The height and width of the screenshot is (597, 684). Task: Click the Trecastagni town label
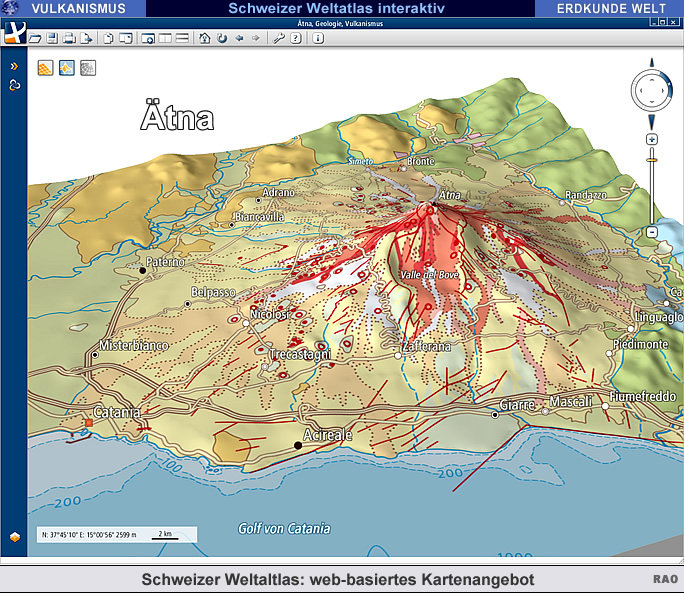300,355
